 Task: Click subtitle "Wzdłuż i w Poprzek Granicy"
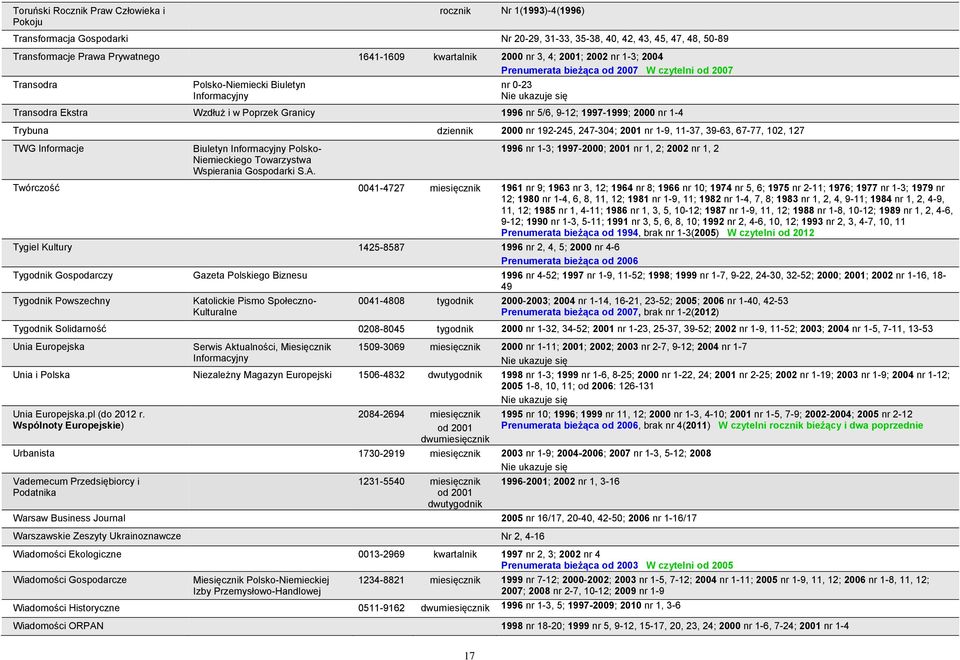pos(254,113)
